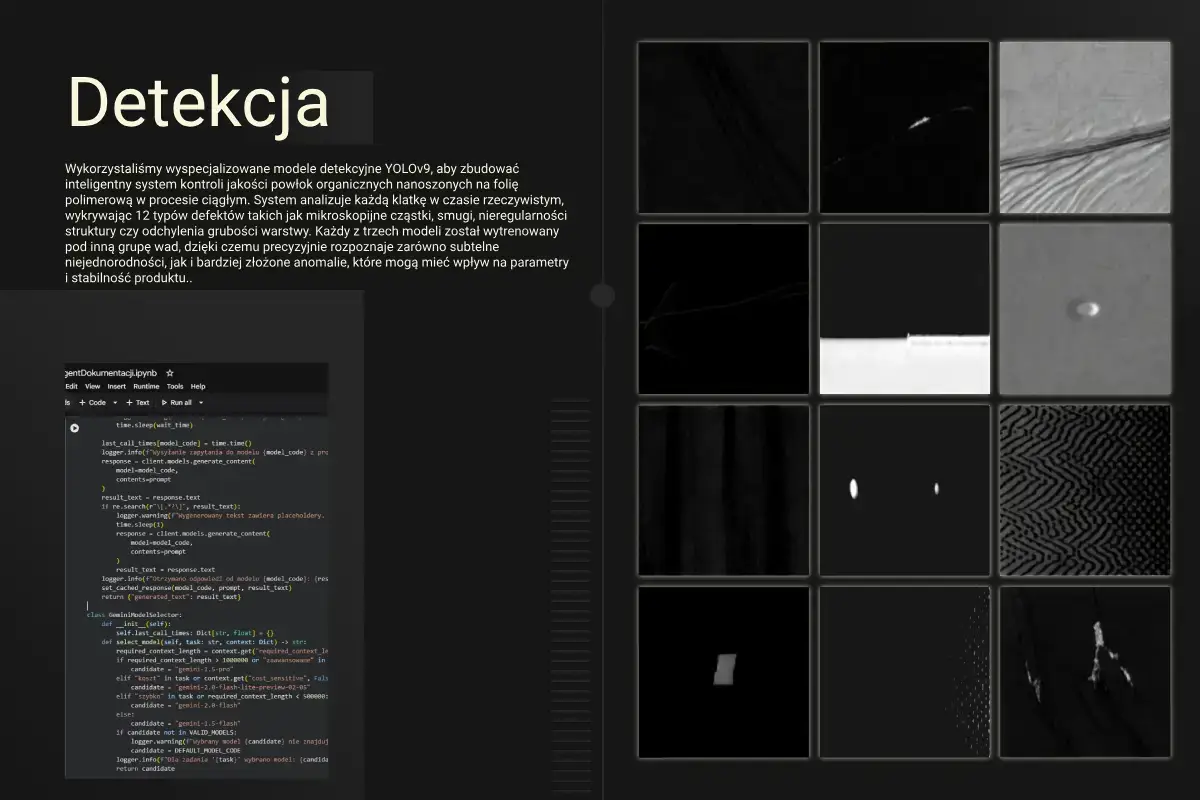Screen dimensions: 1200x800
Task: Add a new Text cell
Action: tap(138, 402)
